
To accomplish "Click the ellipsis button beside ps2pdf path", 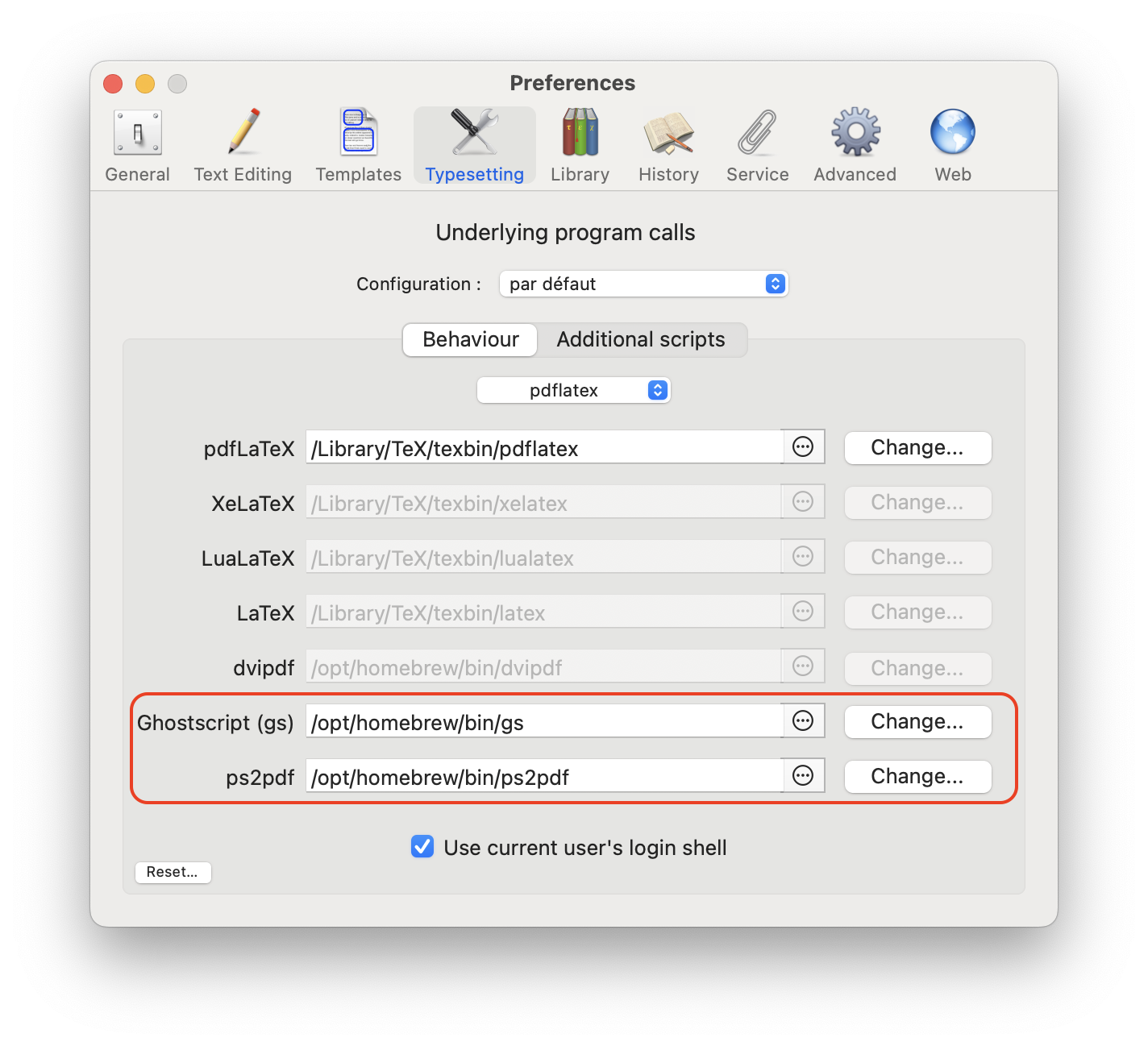I will [x=803, y=776].
